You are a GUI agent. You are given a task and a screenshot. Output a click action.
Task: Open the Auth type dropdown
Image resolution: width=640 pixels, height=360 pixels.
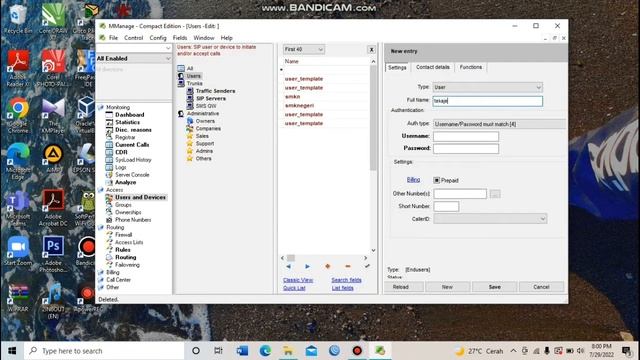point(500,124)
